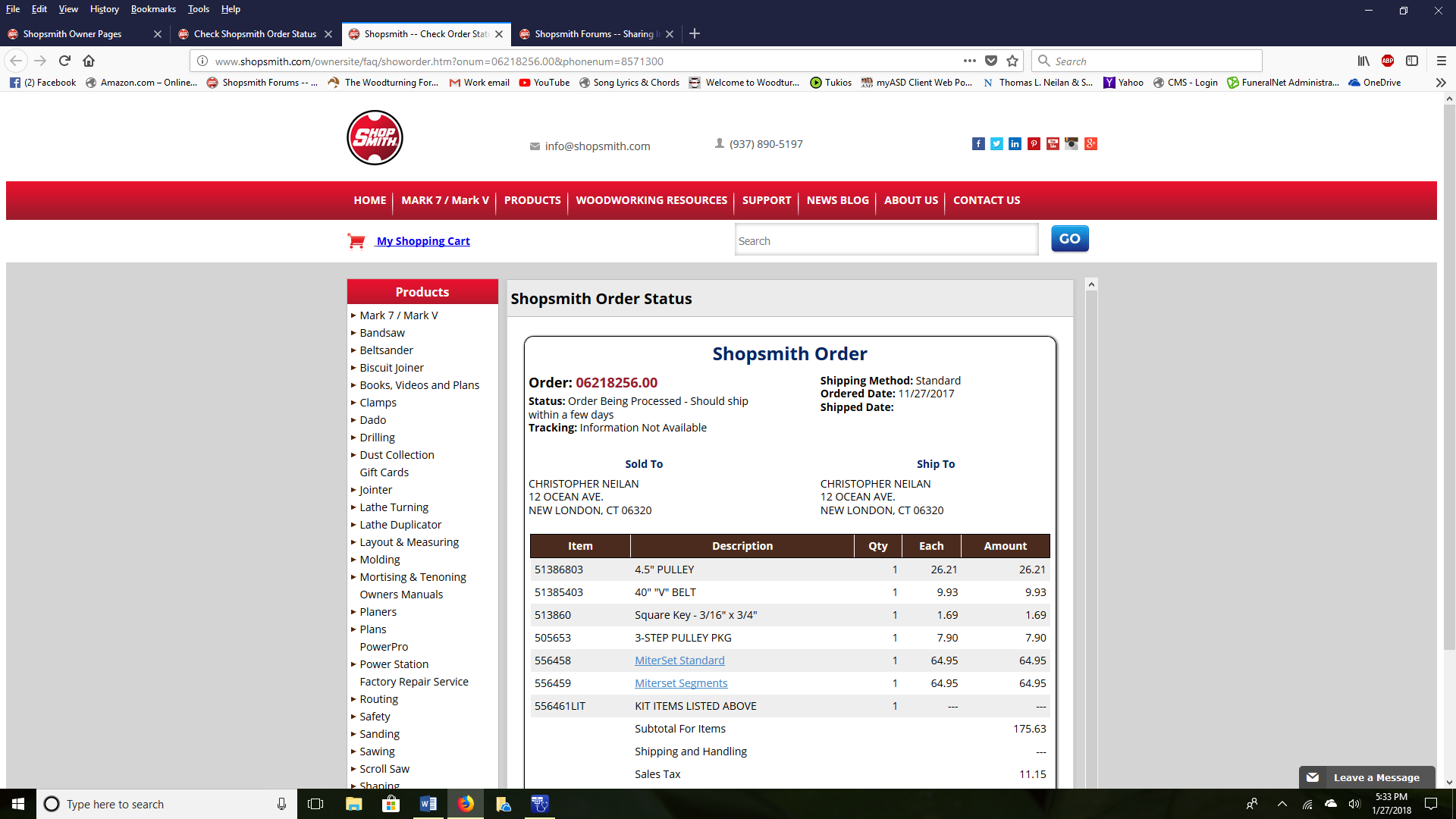Viewport: 1456px width, 819px height.
Task: Go to WOODWORKING RESOURCES nav item
Action: pyautogui.click(x=651, y=200)
